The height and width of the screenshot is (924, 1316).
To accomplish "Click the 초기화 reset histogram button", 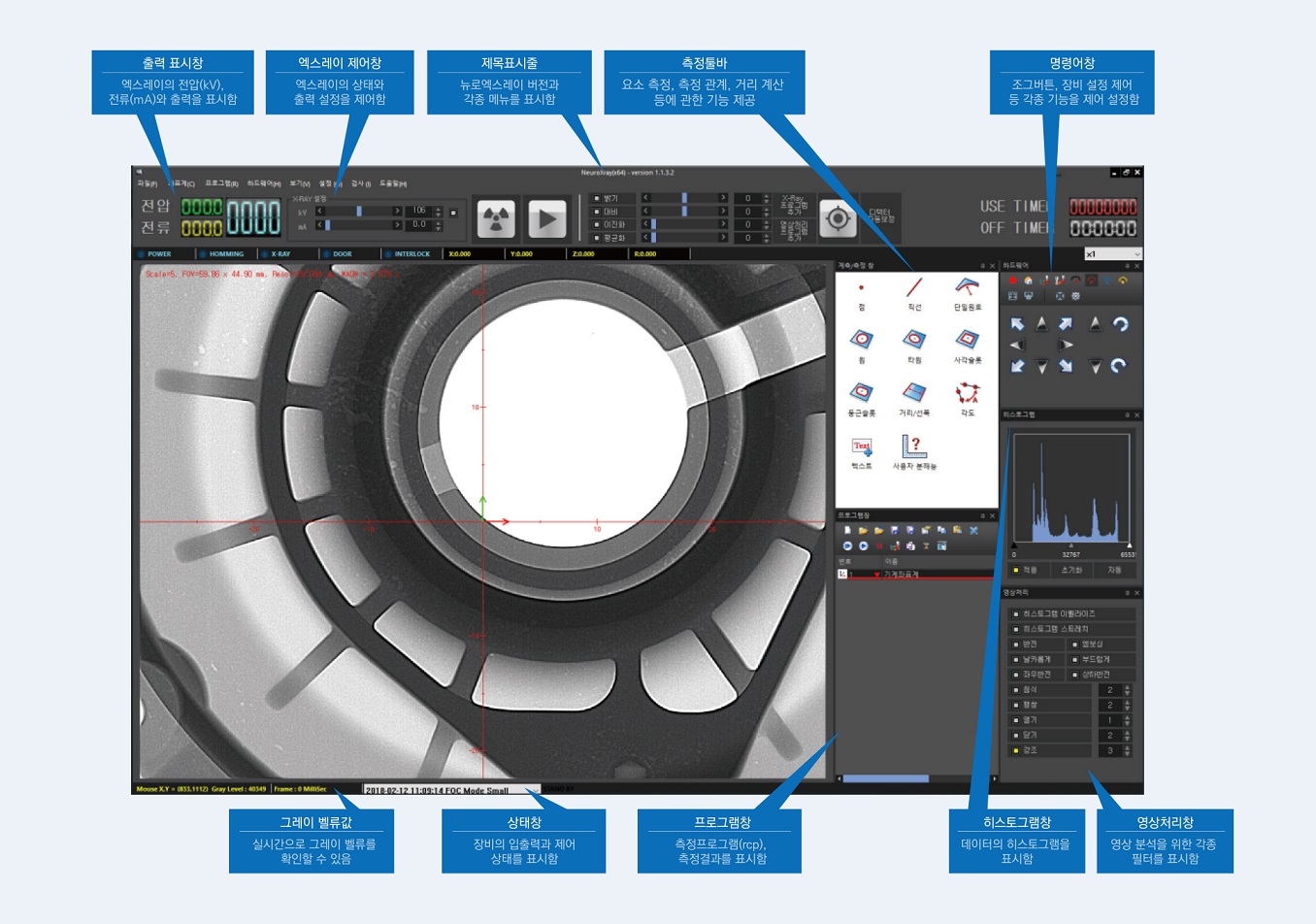I will coord(1071,570).
